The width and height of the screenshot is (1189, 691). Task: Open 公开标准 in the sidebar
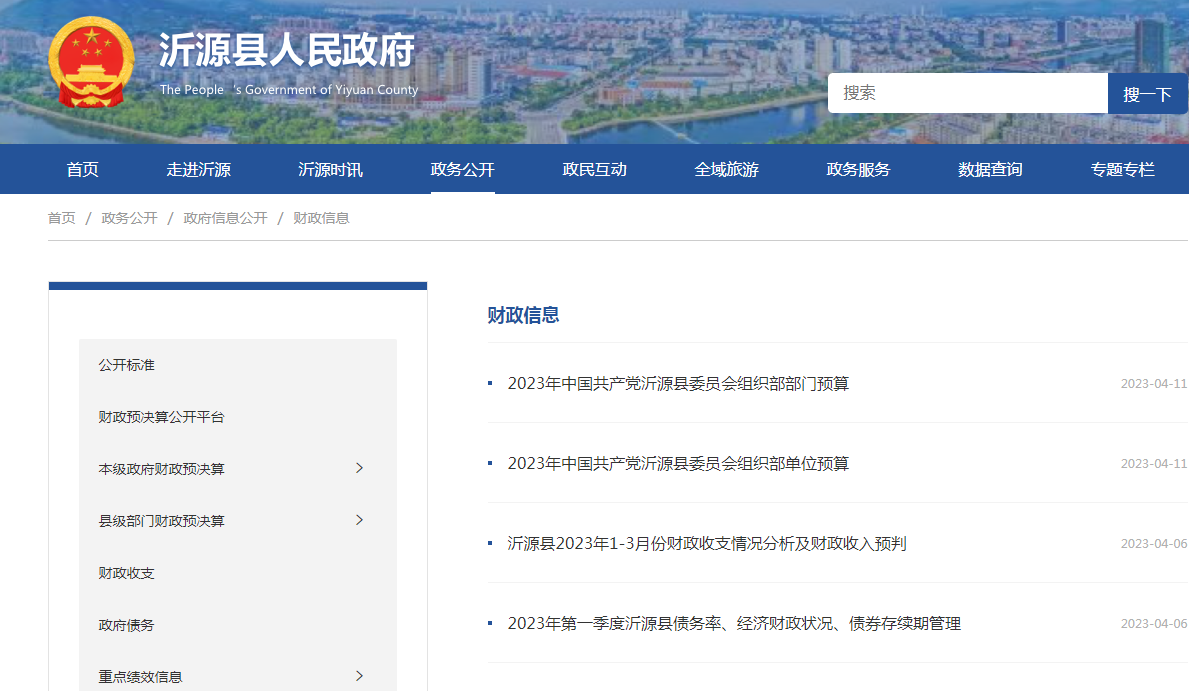(x=127, y=365)
